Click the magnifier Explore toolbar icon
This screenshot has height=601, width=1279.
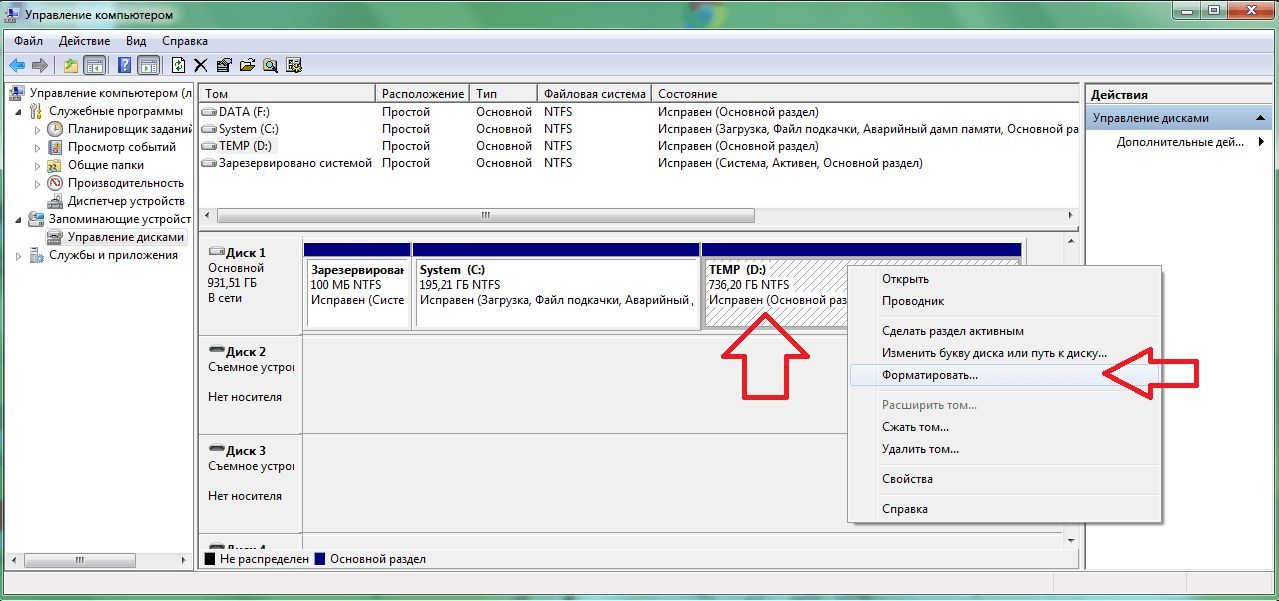coord(270,65)
